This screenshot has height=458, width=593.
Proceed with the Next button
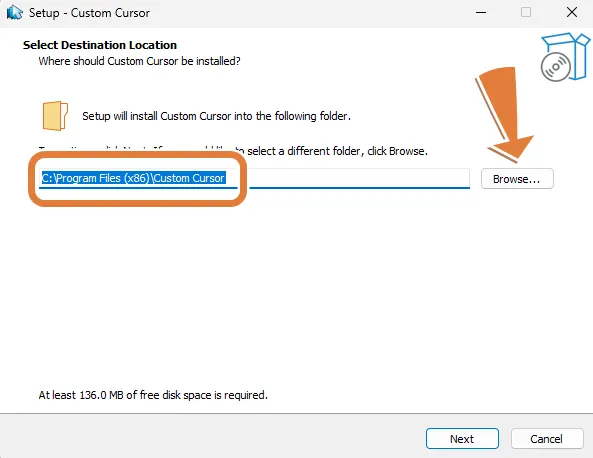pos(462,439)
